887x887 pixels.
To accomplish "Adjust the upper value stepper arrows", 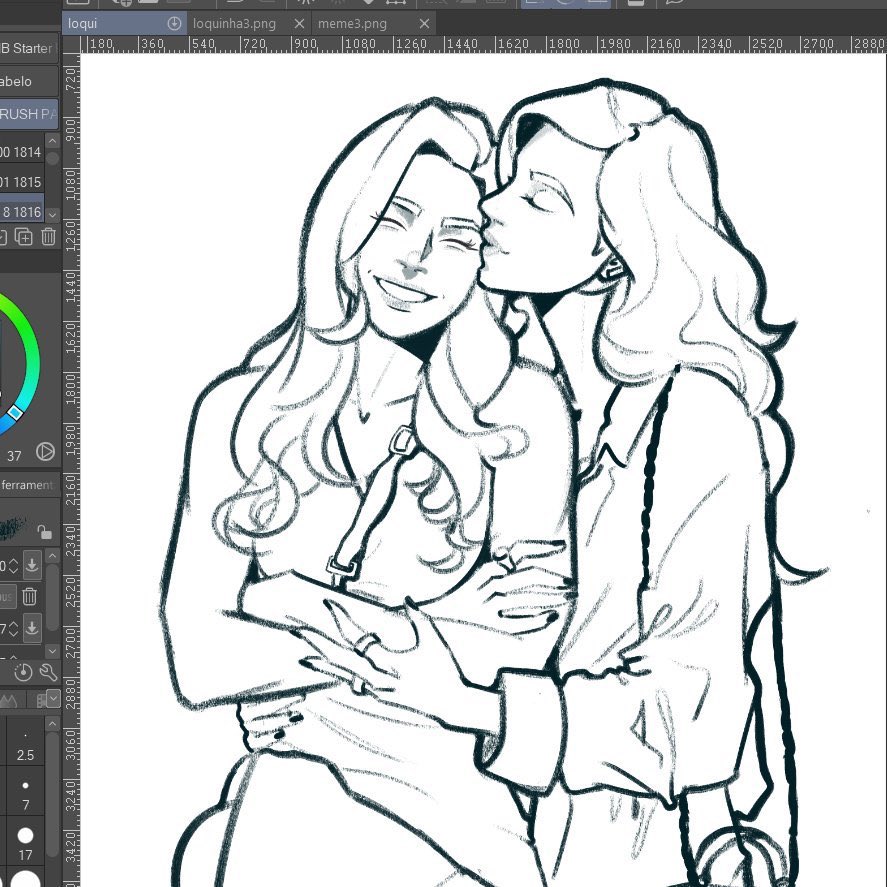I will [14, 565].
